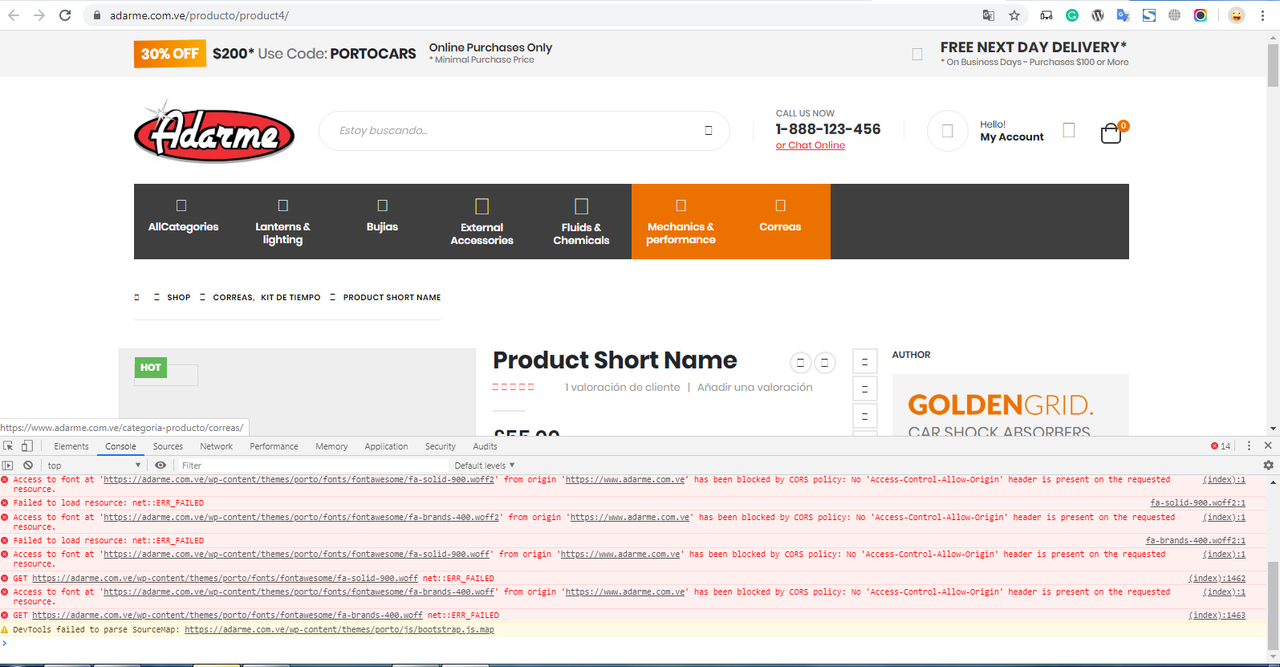This screenshot has width=1280, height=667.
Task: Open the blue S extension icon
Action: tap(1149, 15)
